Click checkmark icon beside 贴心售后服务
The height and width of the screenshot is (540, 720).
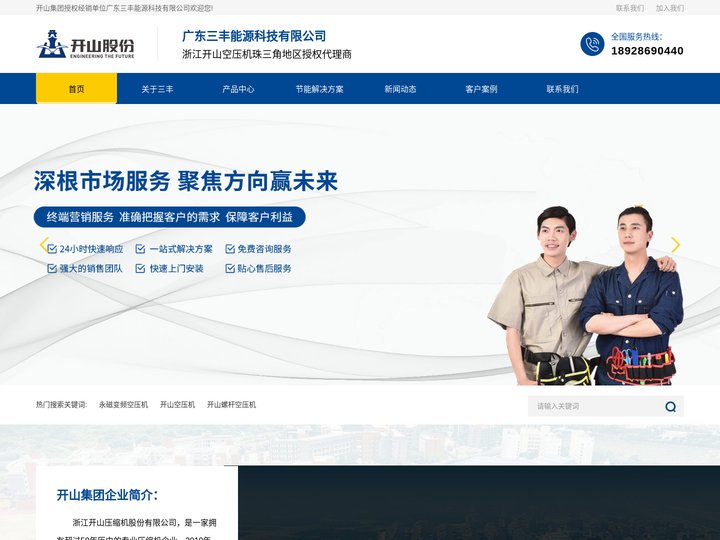[230, 268]
